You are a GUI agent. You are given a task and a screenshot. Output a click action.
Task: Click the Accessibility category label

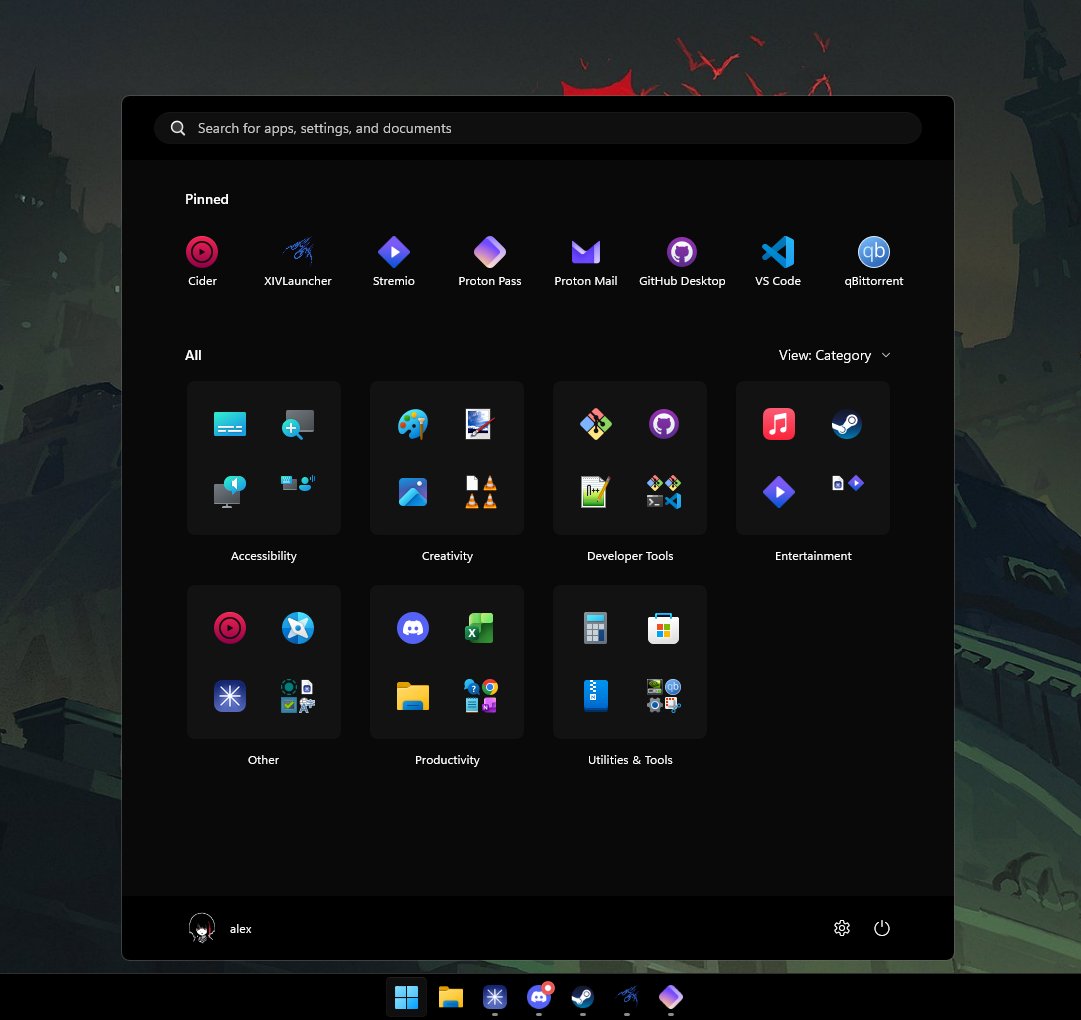[x=263, y=555]
